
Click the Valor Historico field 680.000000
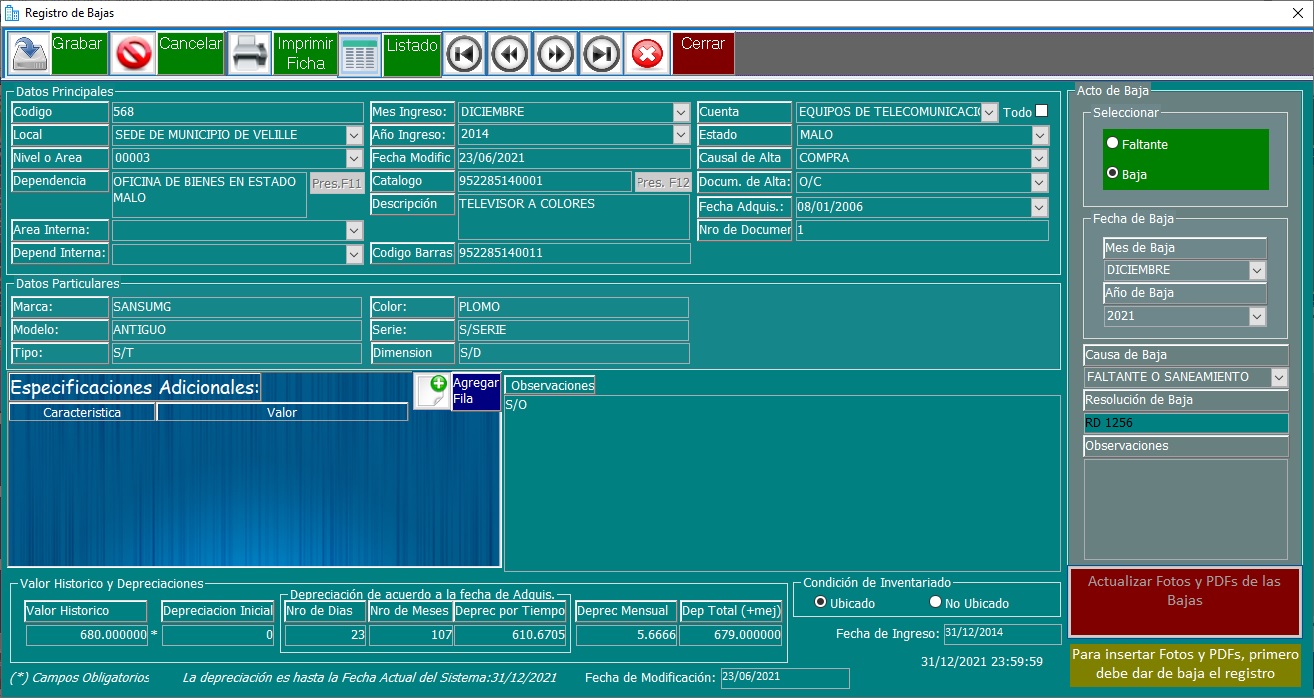pos(87,635)
